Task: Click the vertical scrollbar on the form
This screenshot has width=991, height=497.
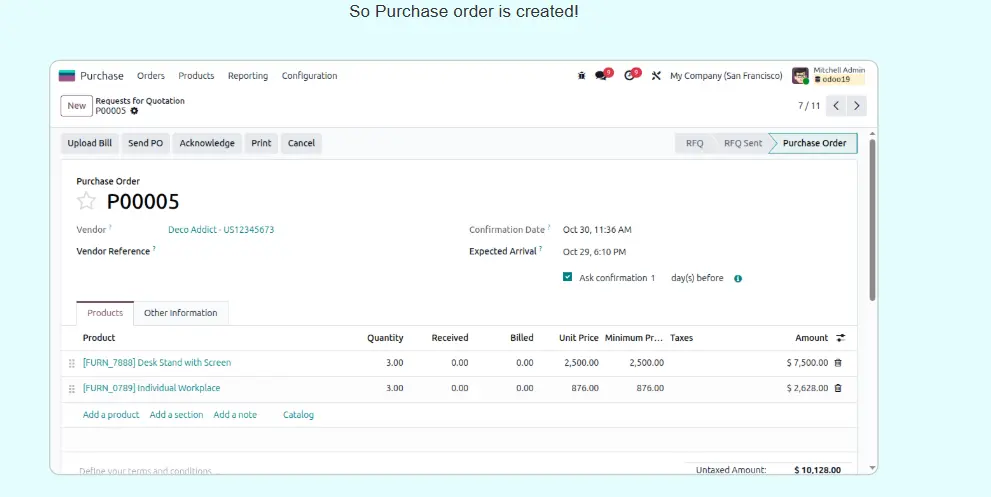Action: [x=872, y=220]
